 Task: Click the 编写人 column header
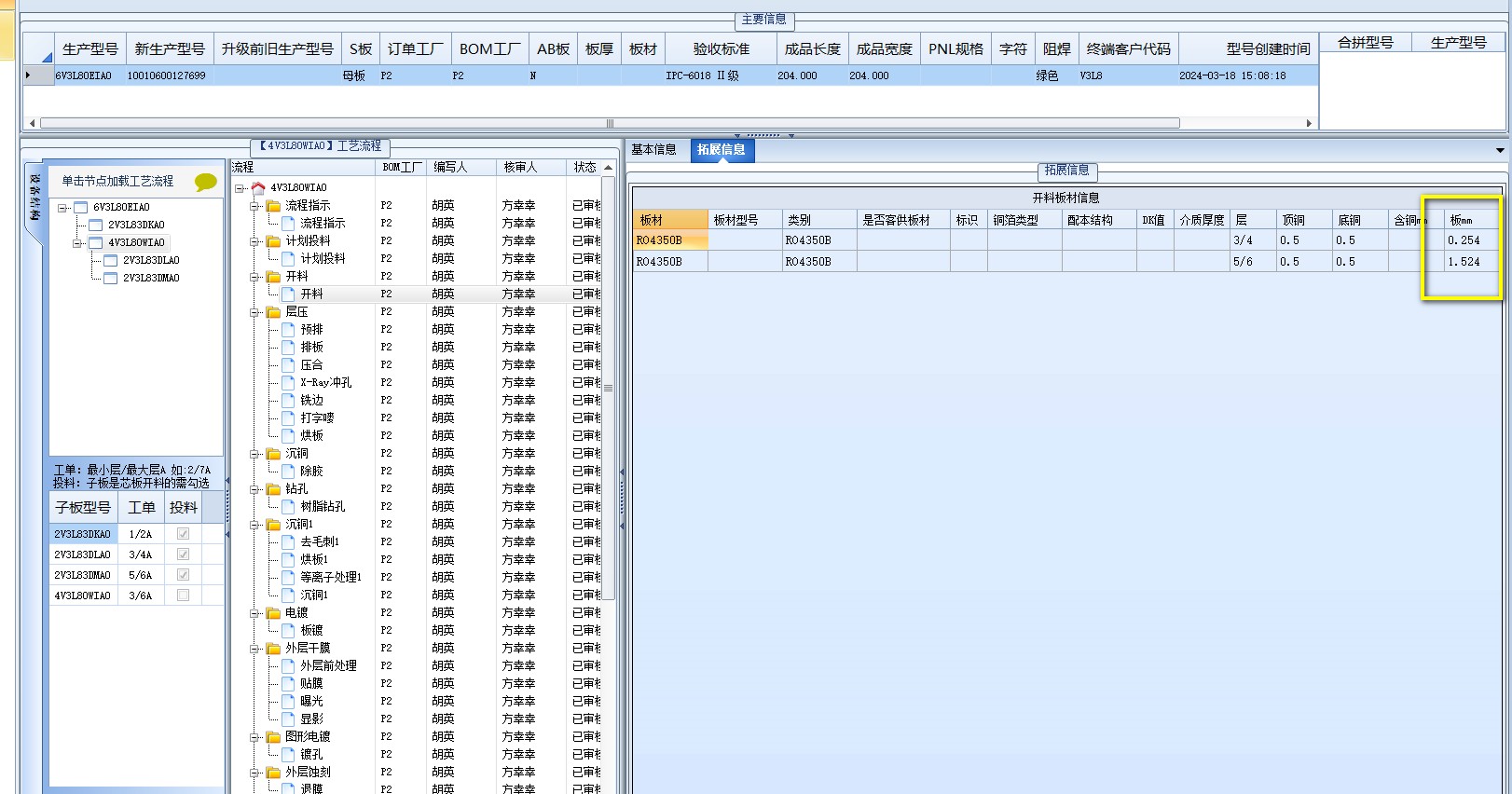[461, 167]
